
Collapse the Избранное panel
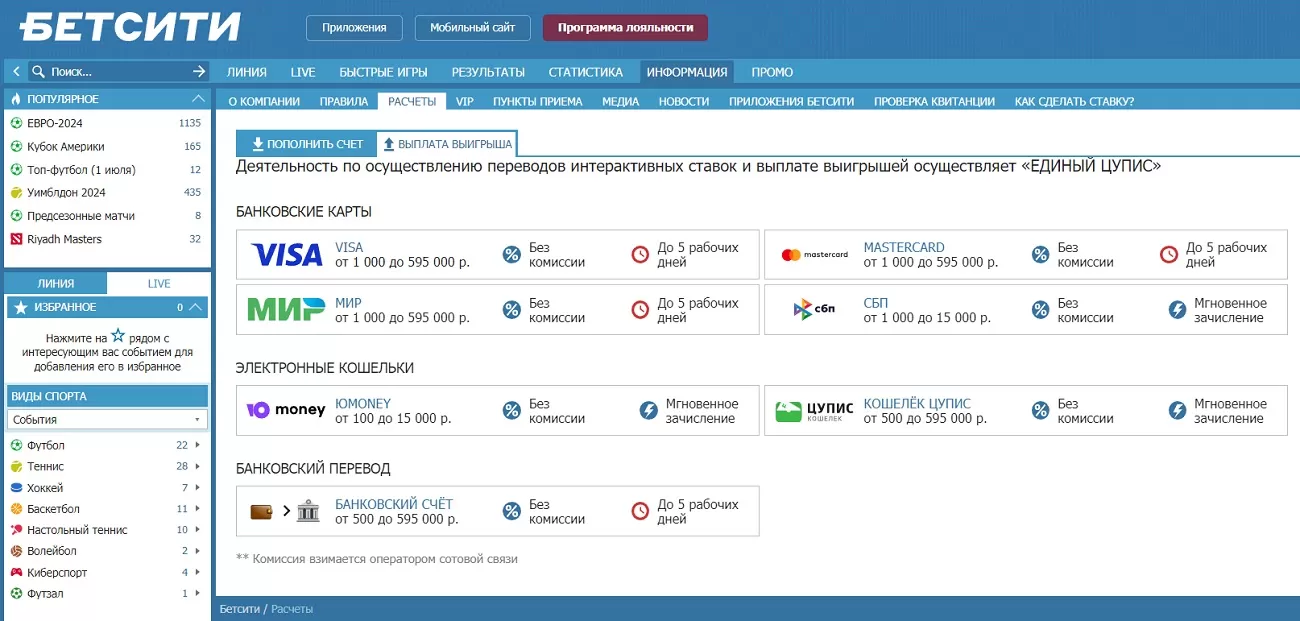click(196, 307)
